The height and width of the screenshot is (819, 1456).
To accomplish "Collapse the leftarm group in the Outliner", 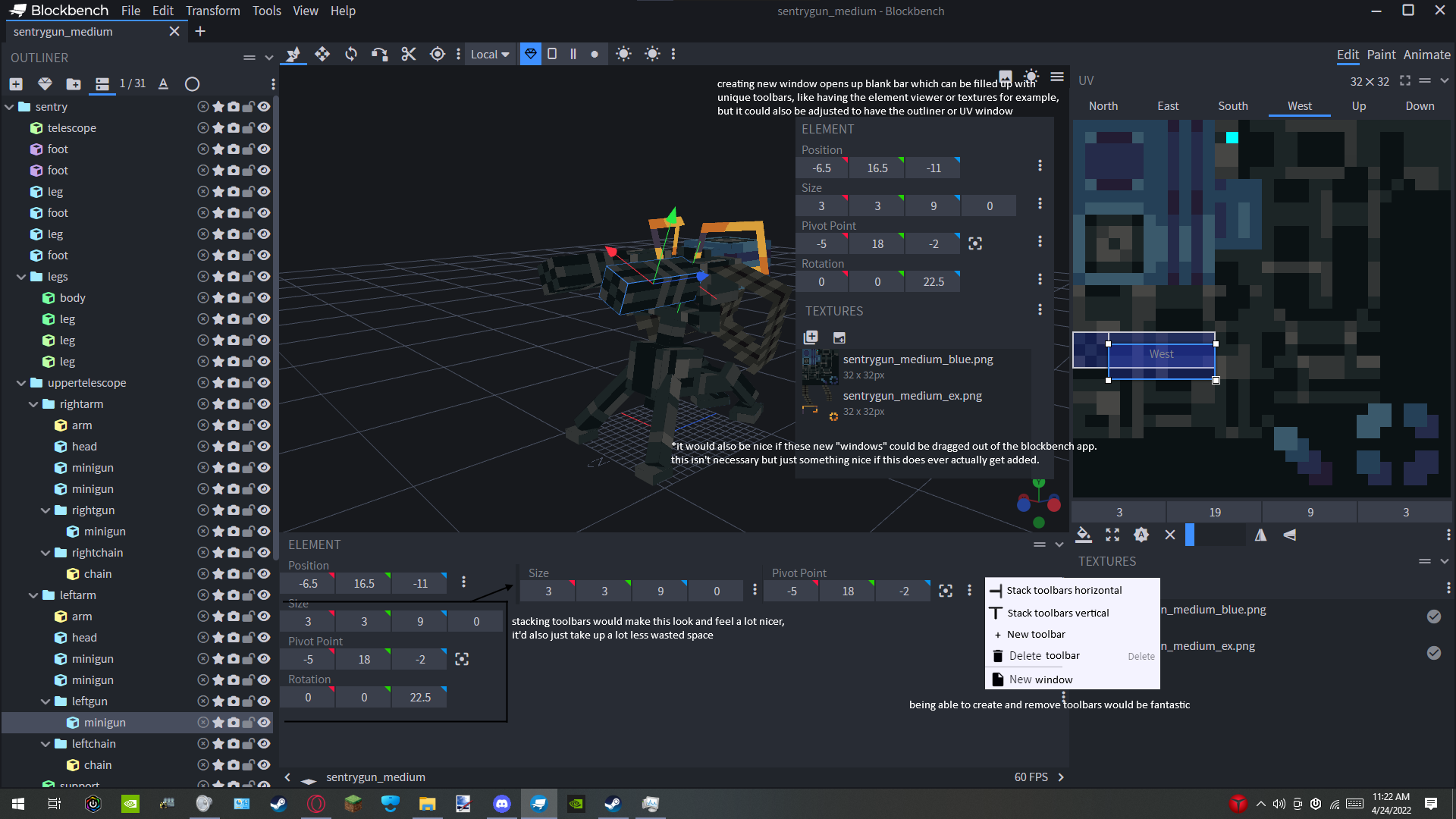I will click(33, 595).
